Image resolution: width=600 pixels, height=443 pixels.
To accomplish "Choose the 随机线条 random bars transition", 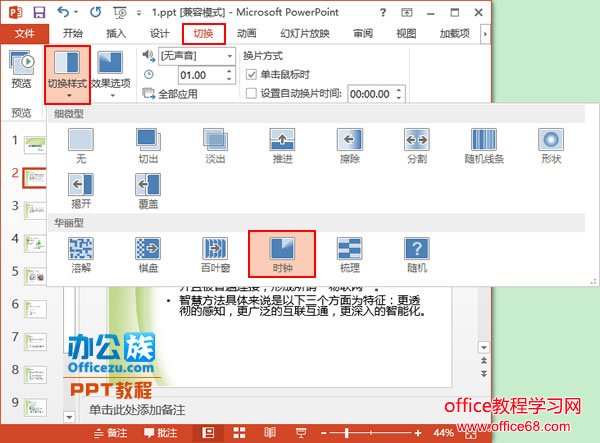I will point(484,146).
